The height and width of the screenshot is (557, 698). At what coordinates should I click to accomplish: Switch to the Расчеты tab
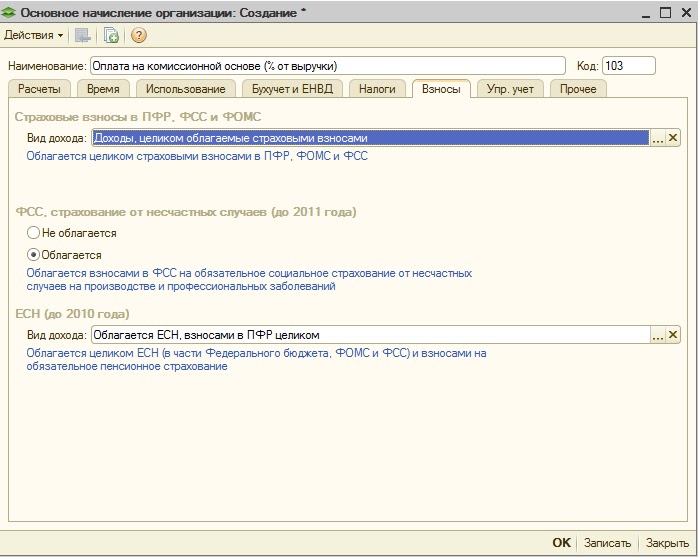[39, 89]
